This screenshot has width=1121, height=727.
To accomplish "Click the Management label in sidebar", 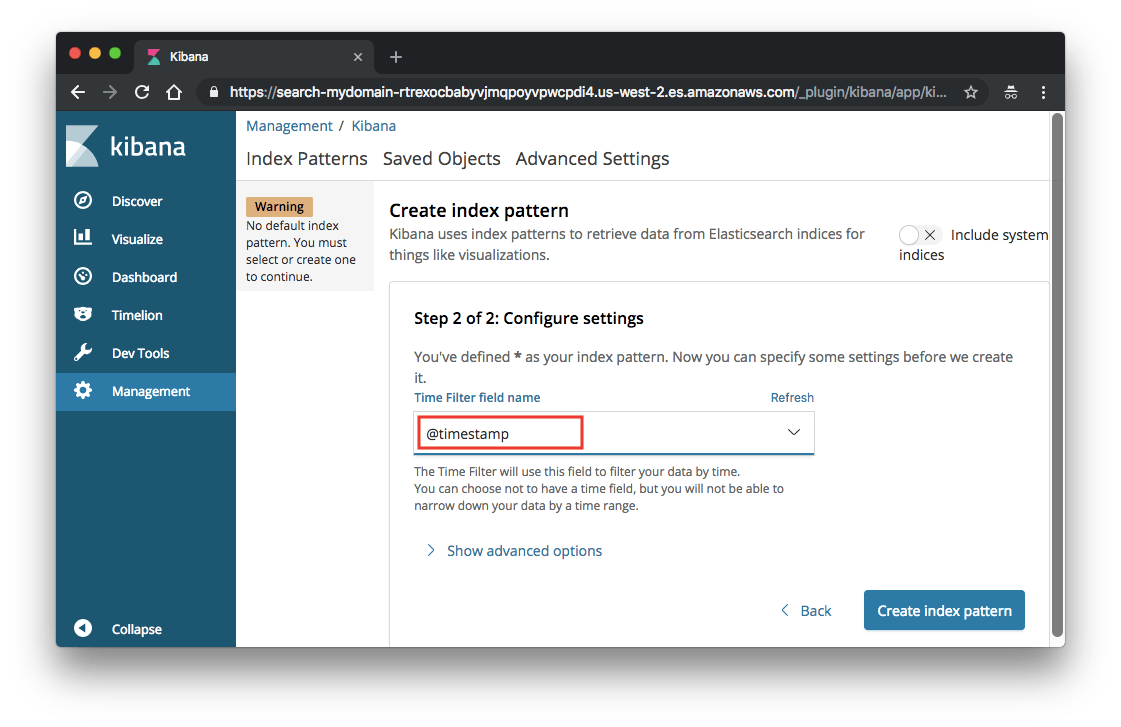I will [x=151, y=391].
